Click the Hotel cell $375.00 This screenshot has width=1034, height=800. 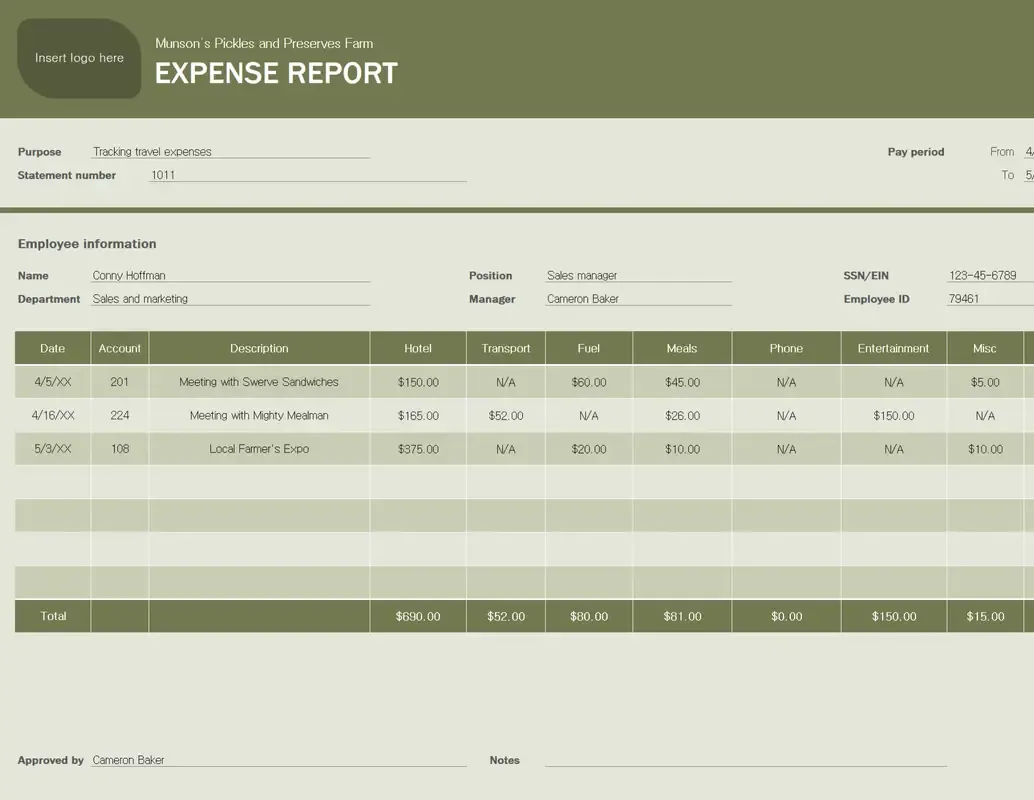(x=418, y=449)
